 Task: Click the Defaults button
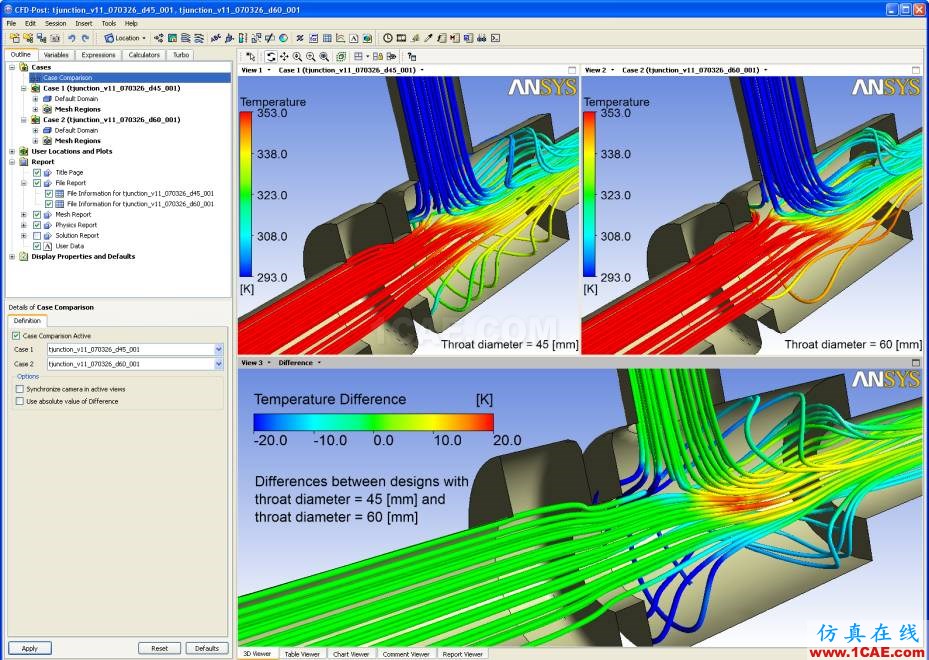click(207, 648)
